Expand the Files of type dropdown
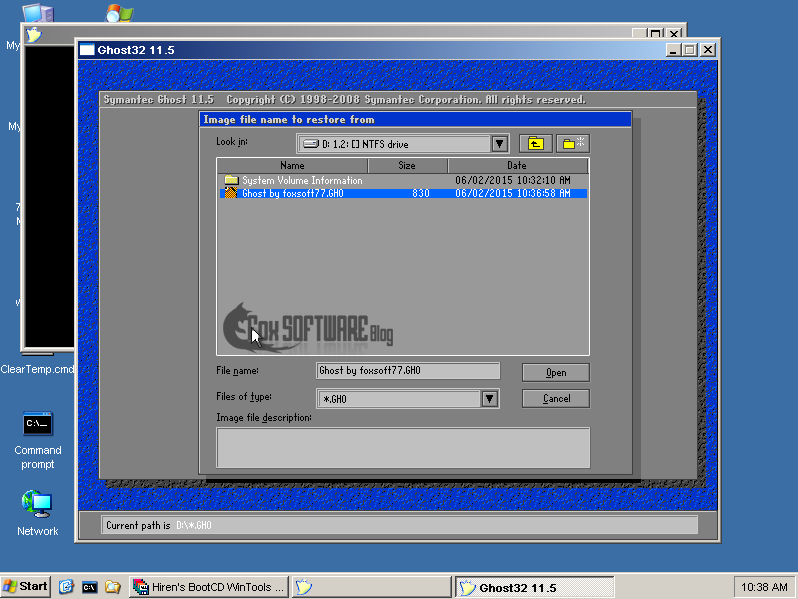This screenshot has height=599, width=798. click(490, 398)
